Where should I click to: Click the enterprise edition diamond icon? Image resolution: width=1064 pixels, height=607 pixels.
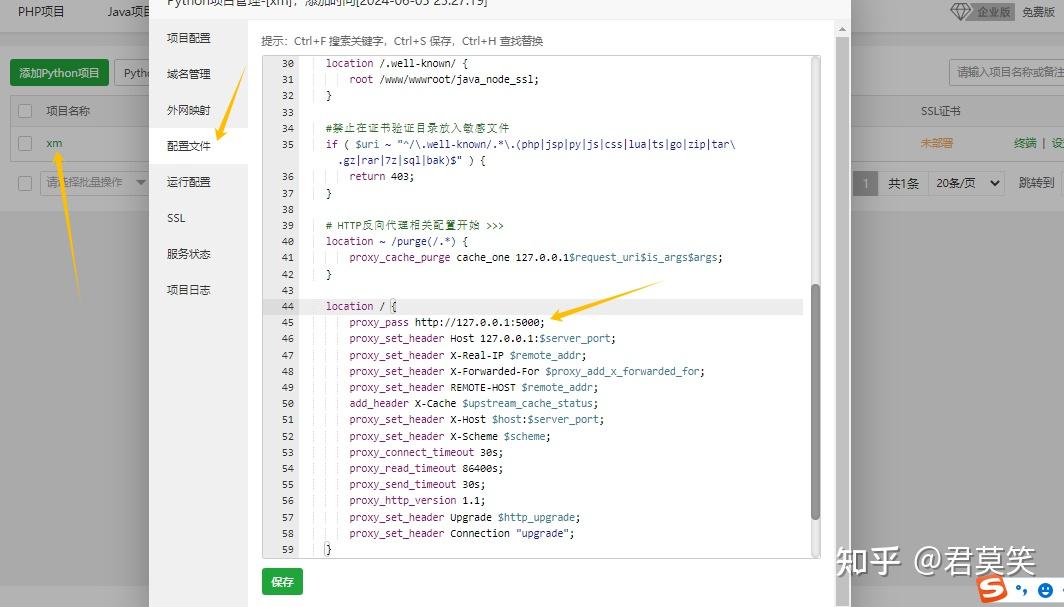tap(957, 9)
